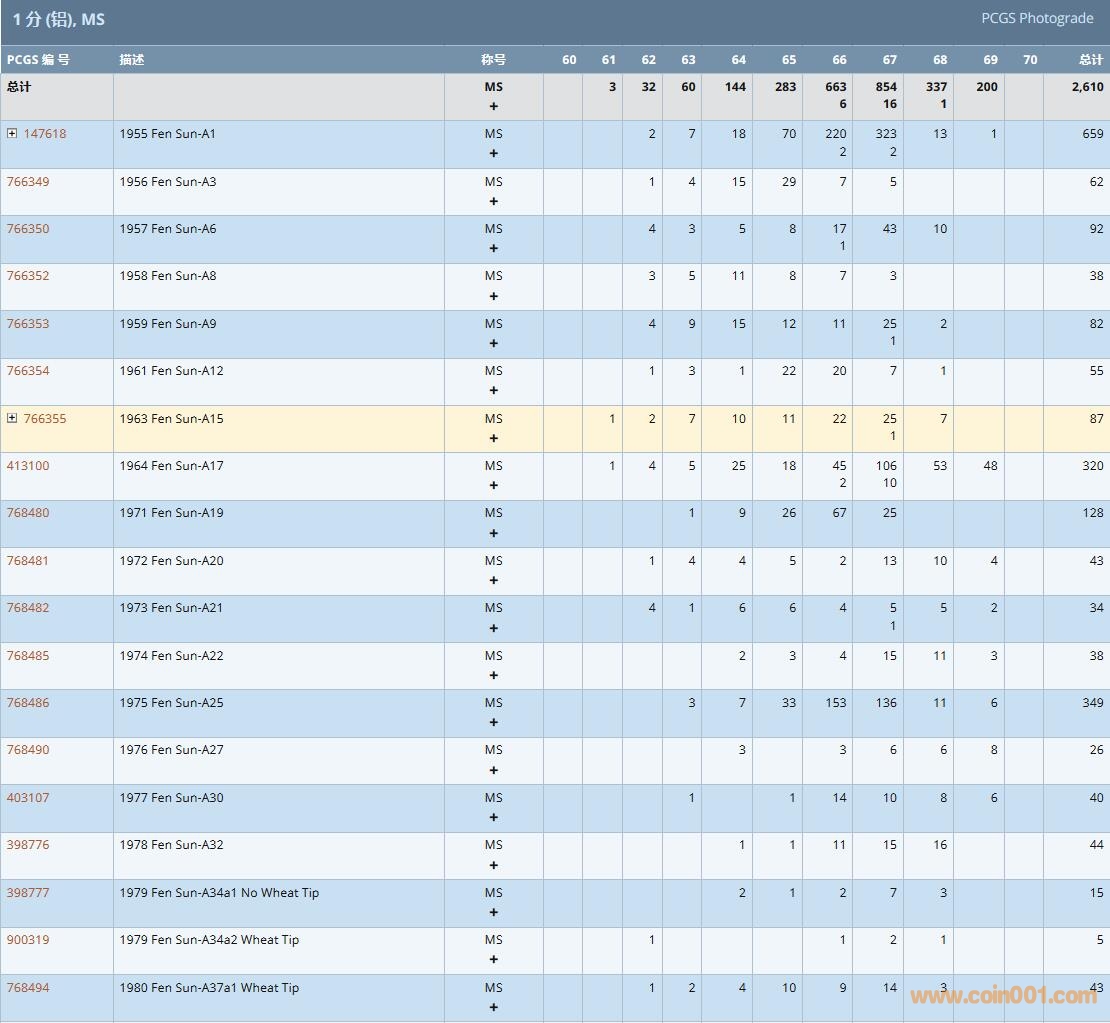Open PCGS number 766349 link

[28, 181]
